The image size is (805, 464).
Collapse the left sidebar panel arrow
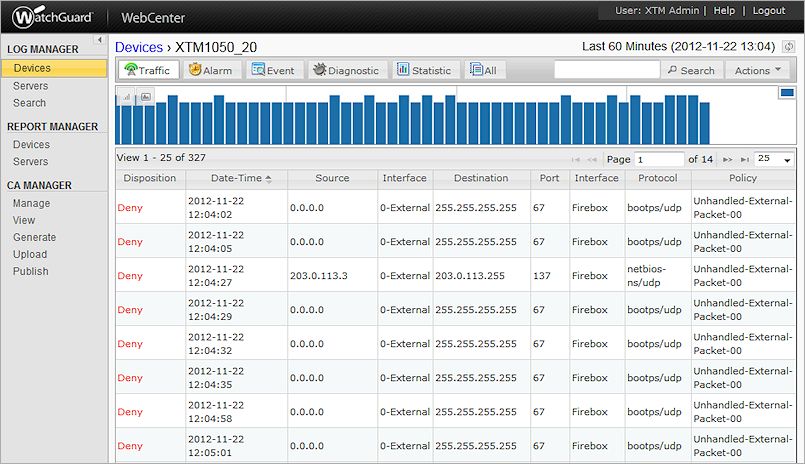99,39
